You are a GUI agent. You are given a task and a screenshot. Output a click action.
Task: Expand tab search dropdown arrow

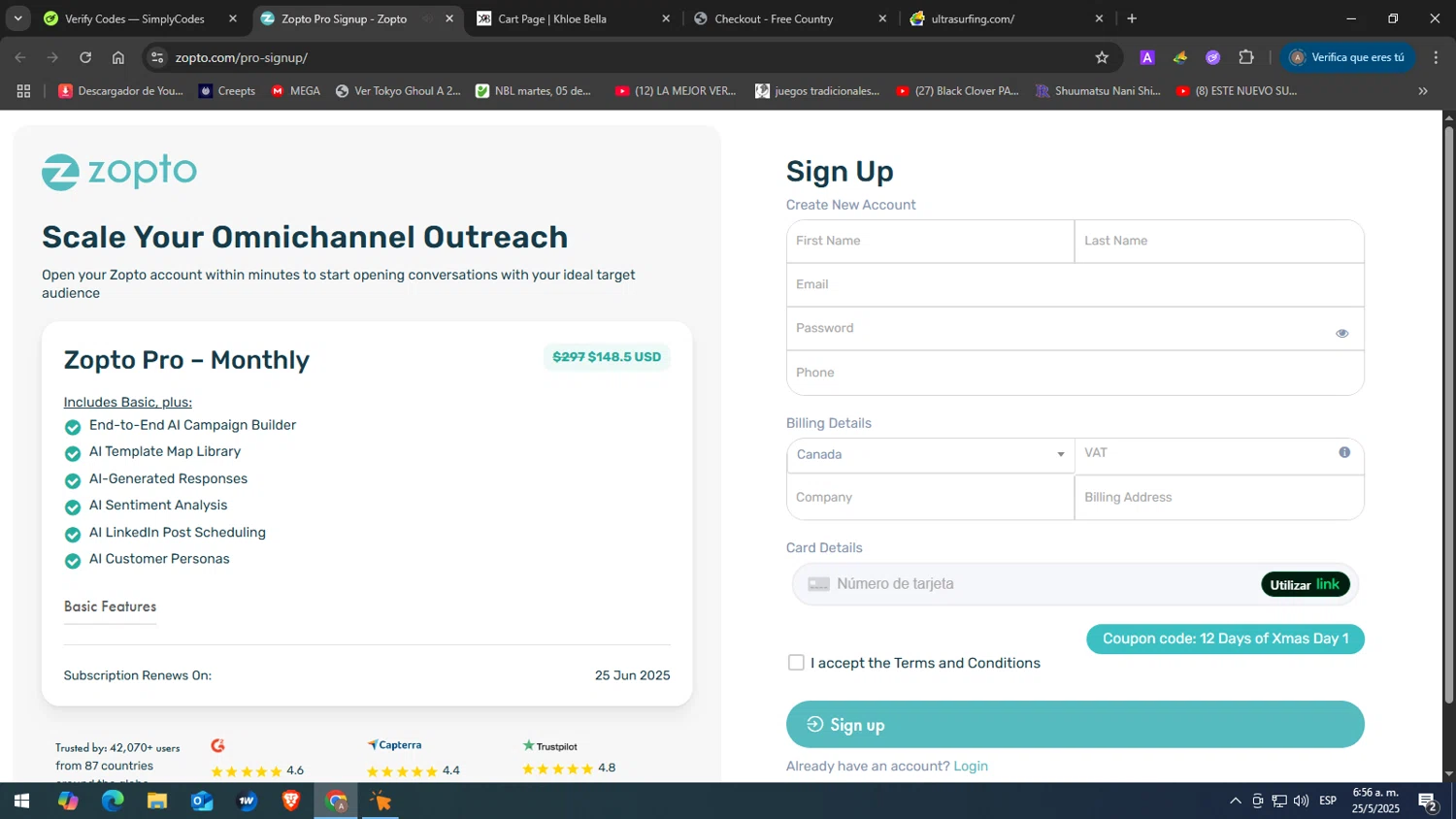click(x=17, y=18)
